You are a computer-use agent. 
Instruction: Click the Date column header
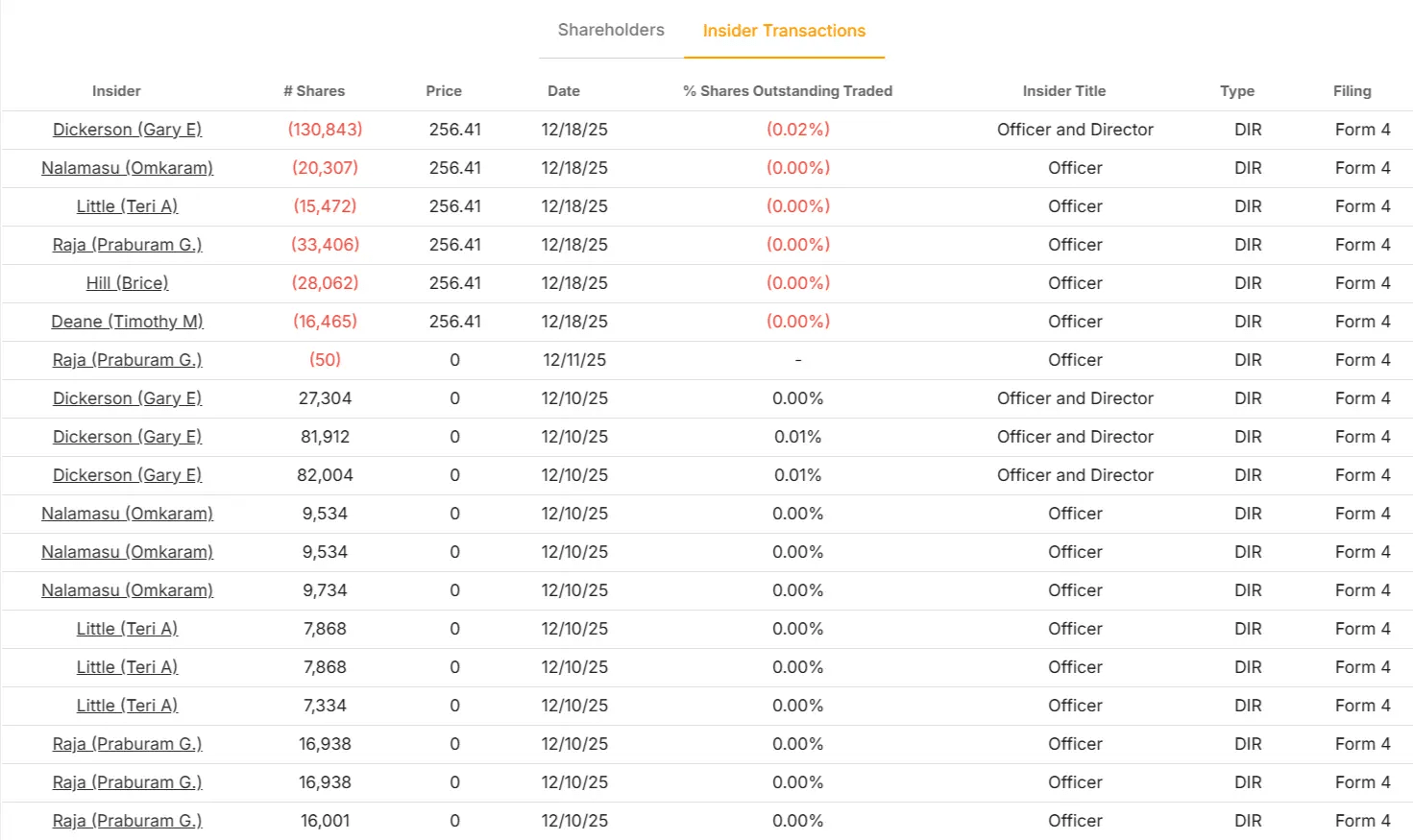pos(564,91)
